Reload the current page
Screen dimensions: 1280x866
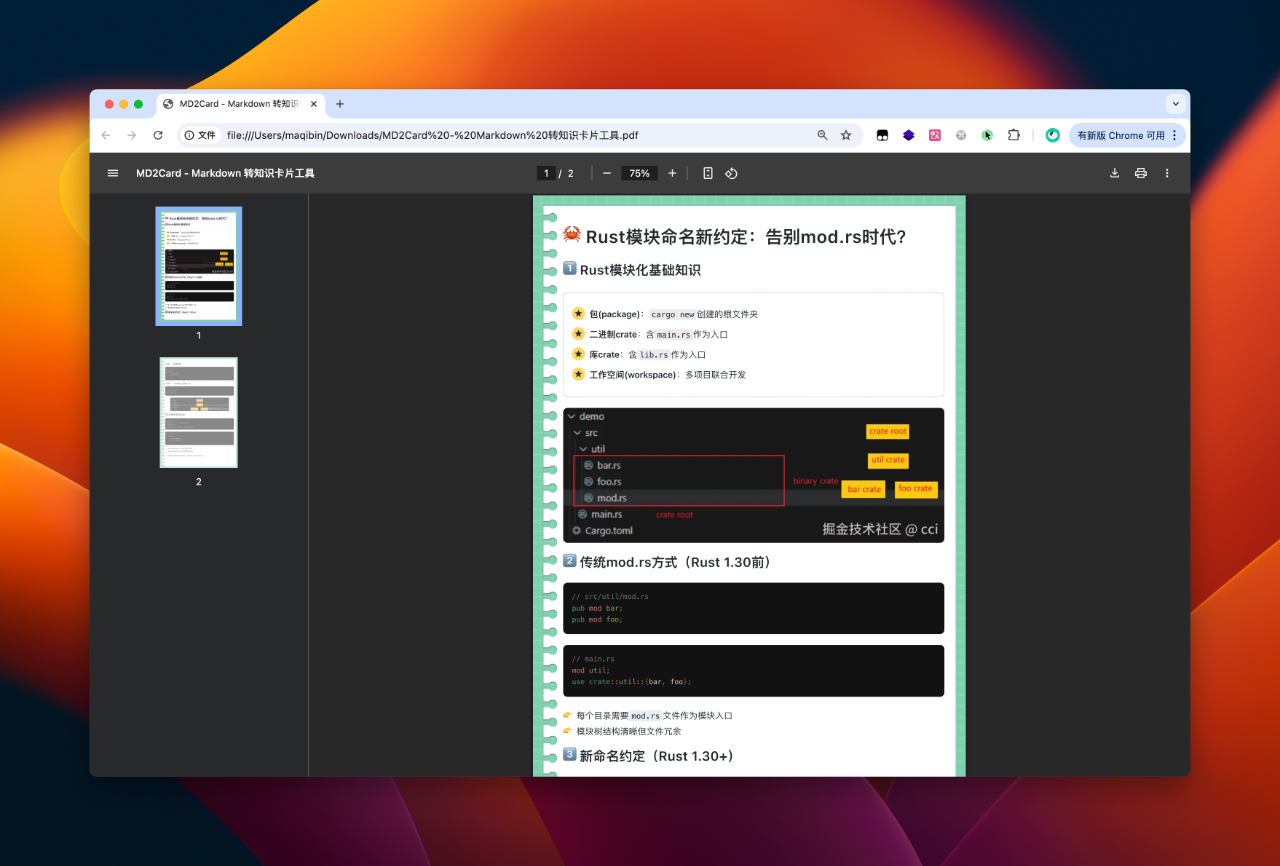158,135
